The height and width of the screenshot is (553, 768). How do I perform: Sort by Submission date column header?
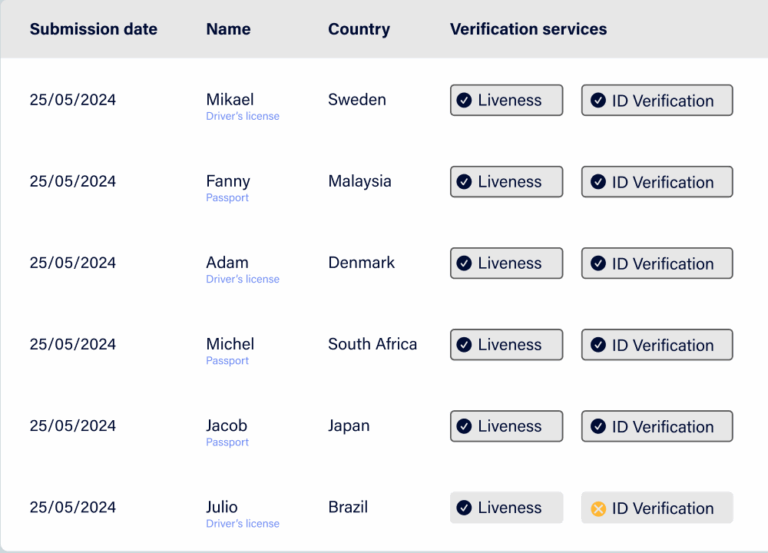[94, 29]
